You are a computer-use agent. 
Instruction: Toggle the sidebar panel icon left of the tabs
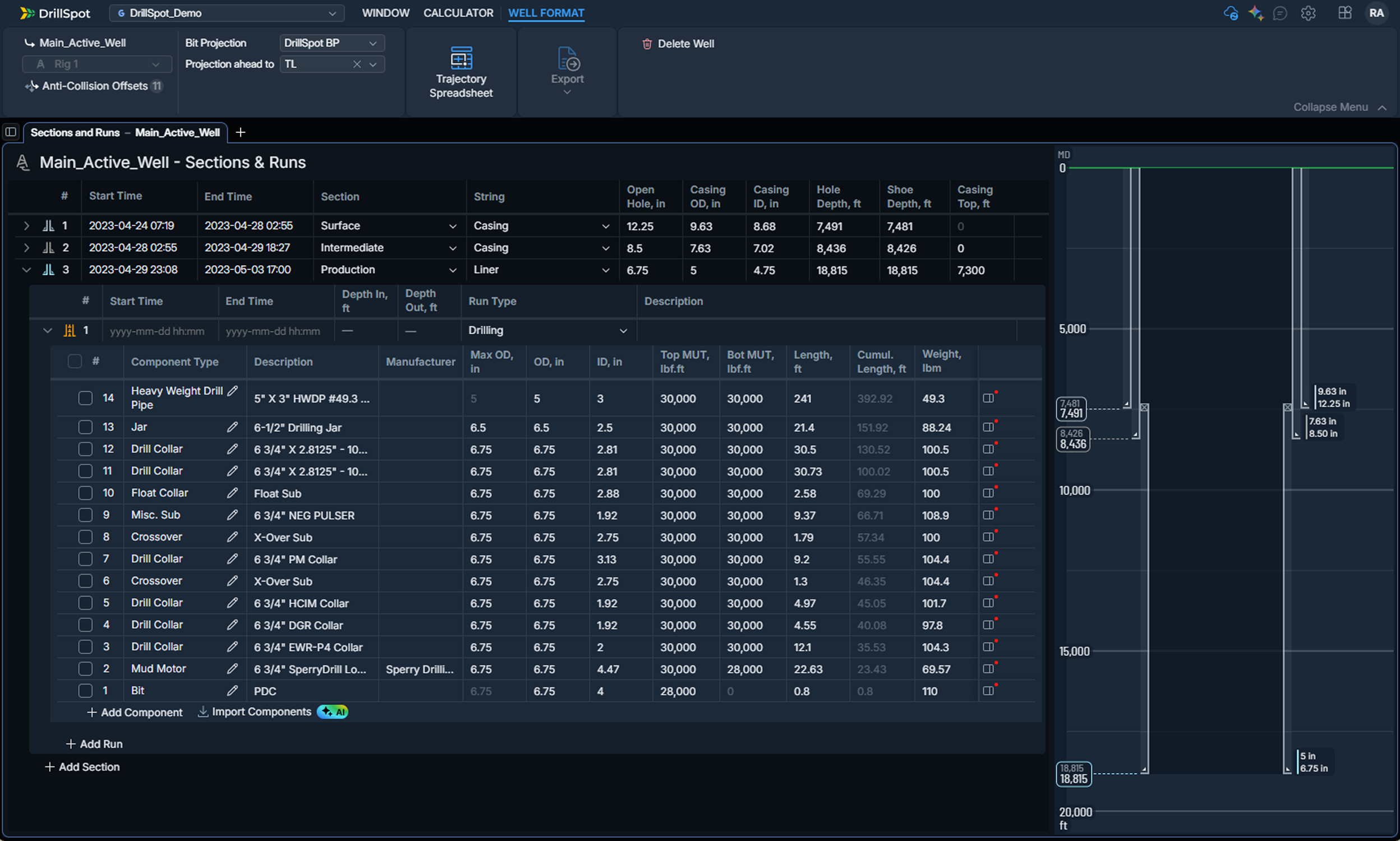(x=11, y=132)
